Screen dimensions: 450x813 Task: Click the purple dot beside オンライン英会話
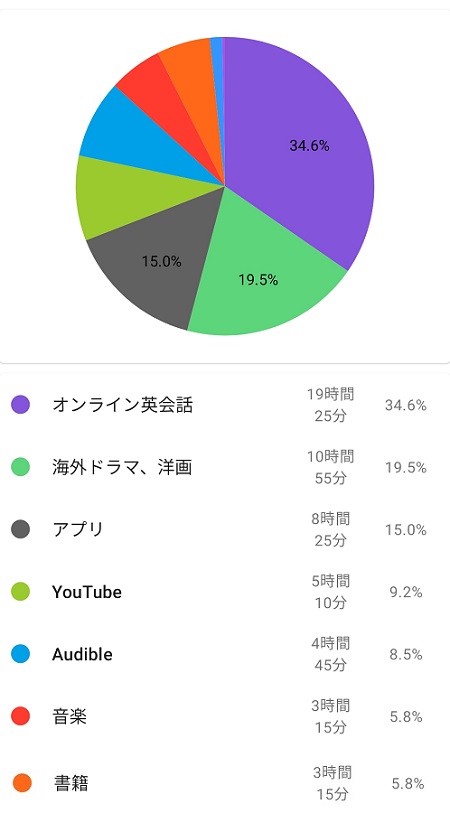click(x=20, y=404)
